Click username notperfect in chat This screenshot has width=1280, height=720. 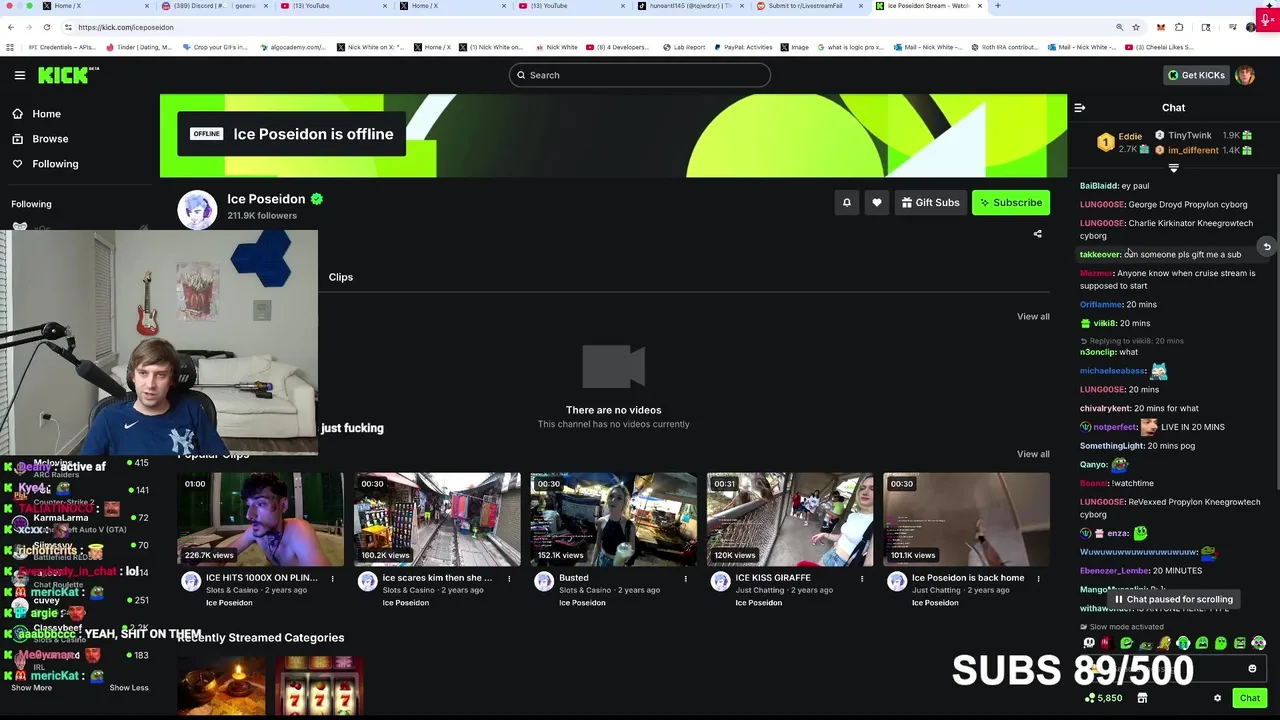1115,427
